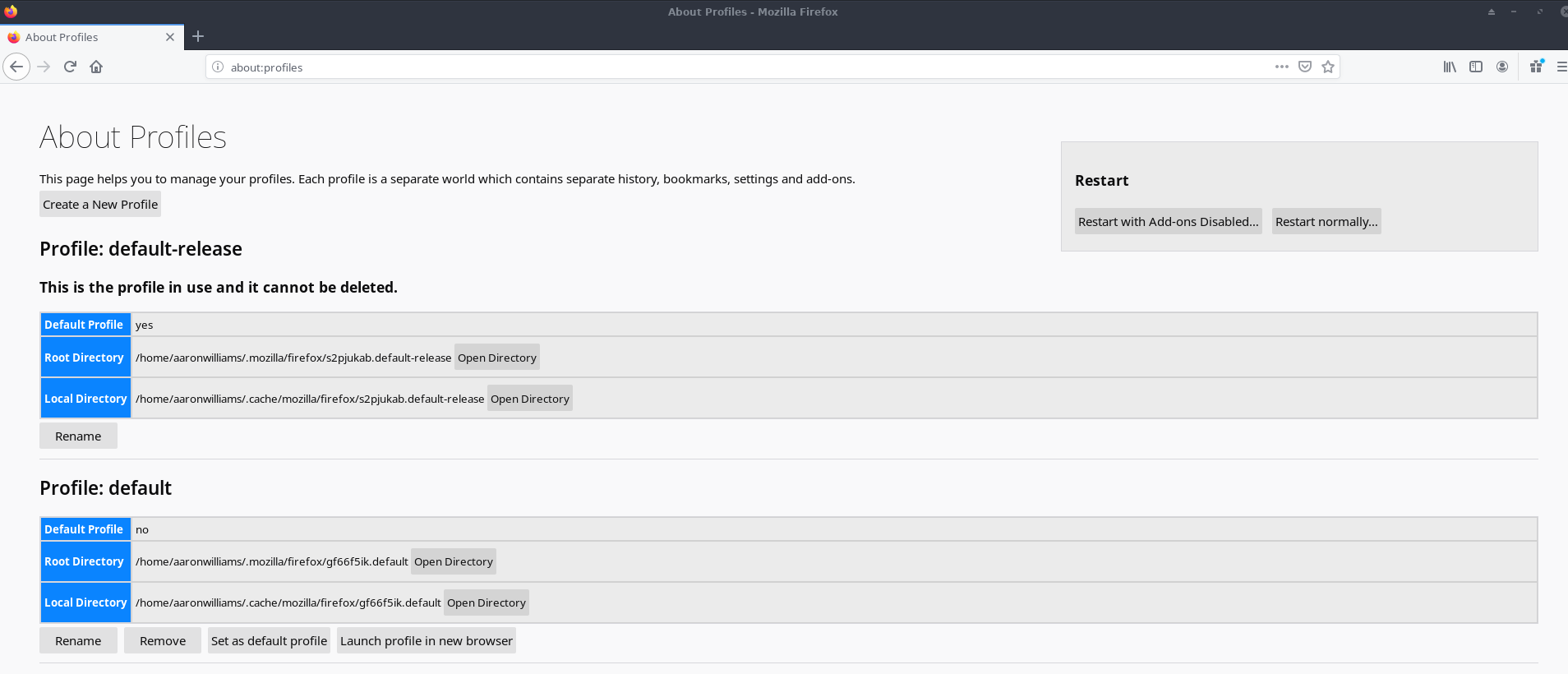This screenshot has width=1568, height=674.
Task: Save page to Pocket
Action: coord(1304,67)
